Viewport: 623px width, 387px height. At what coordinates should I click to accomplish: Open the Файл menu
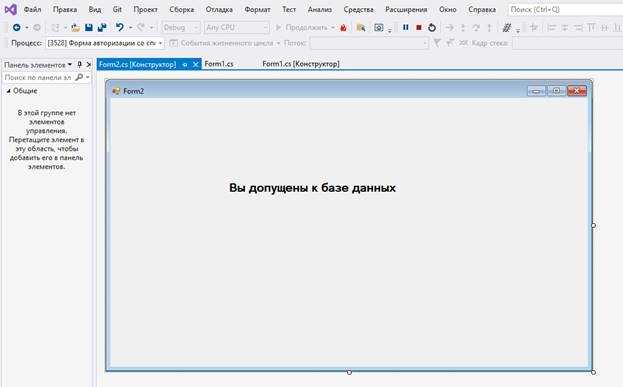click(32, 9)
